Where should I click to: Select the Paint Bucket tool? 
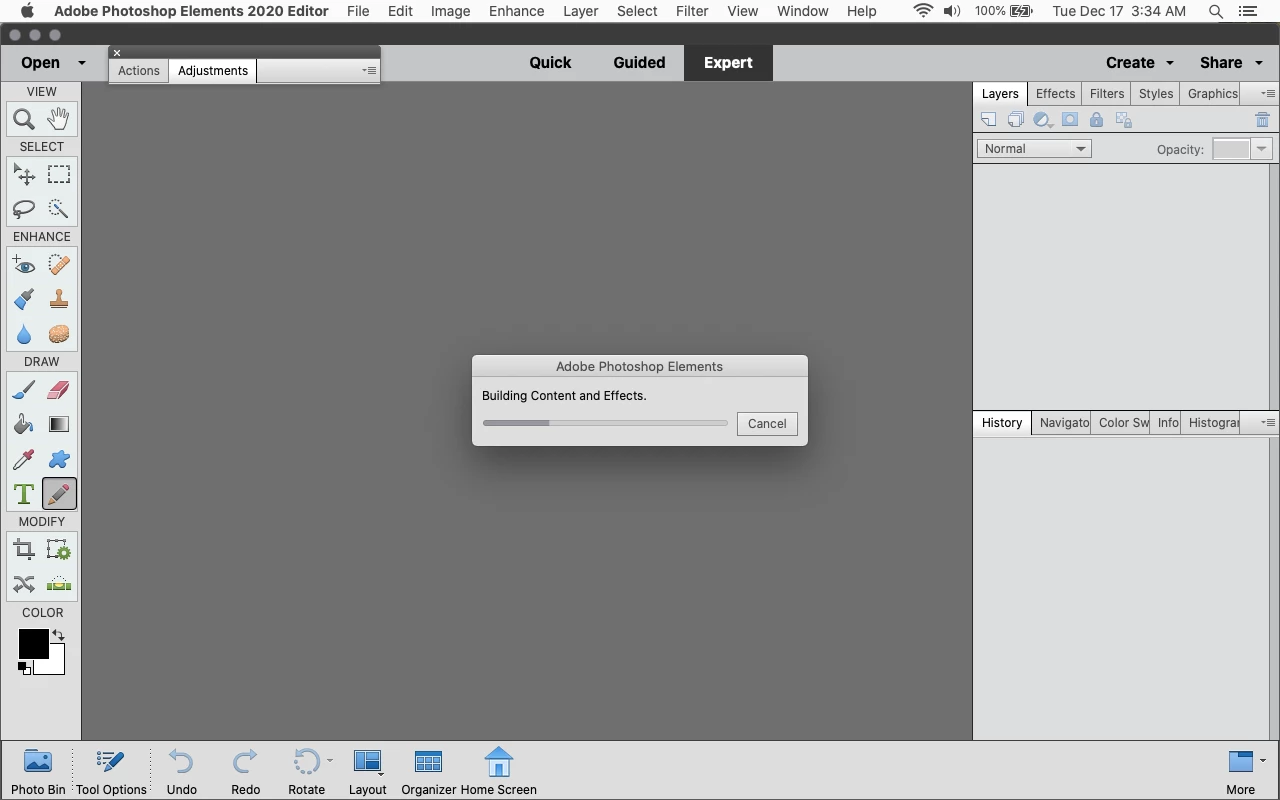(24, 424)
